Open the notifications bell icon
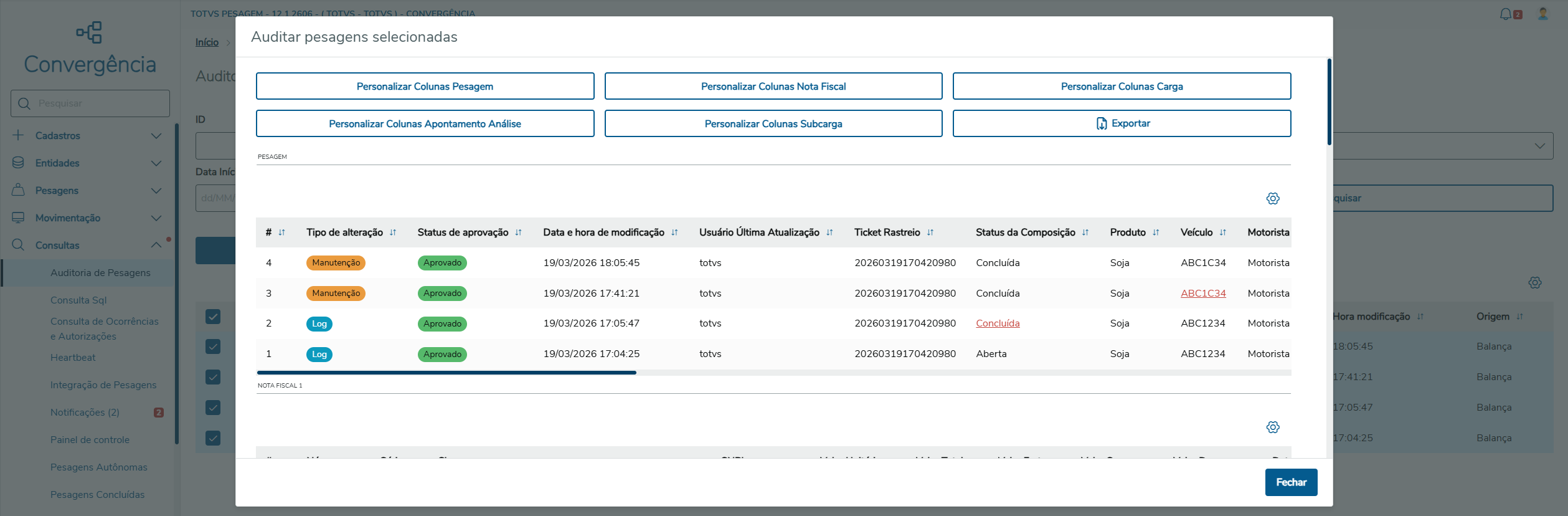 point(1506,14)
